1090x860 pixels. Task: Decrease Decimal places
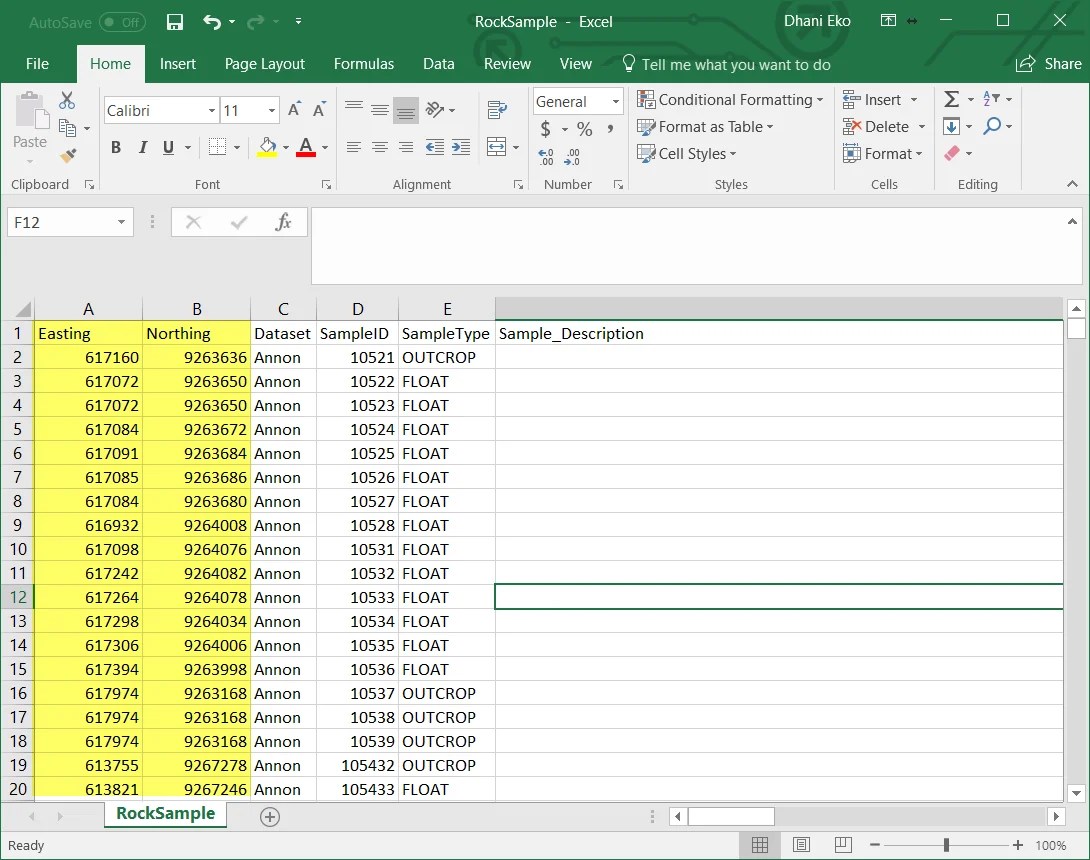click(x=572, y=156)
